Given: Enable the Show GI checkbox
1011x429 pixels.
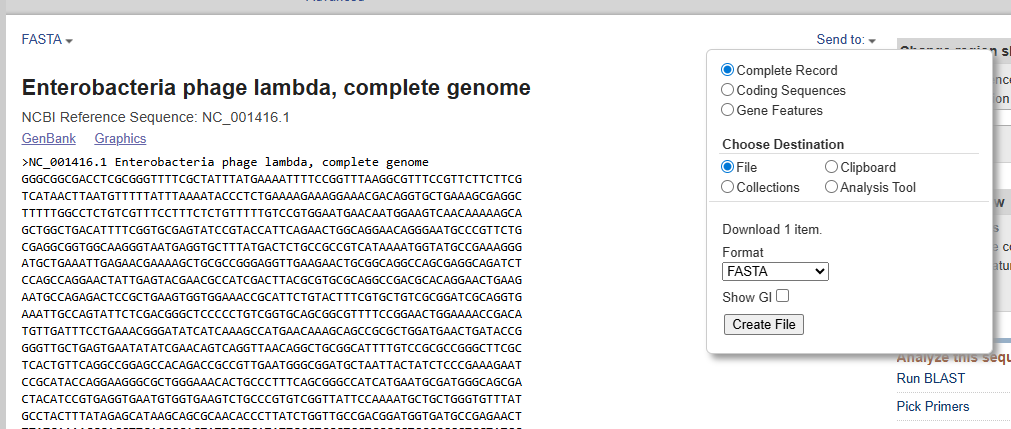Looking at the screenshot, I should [x=783, y=296].
